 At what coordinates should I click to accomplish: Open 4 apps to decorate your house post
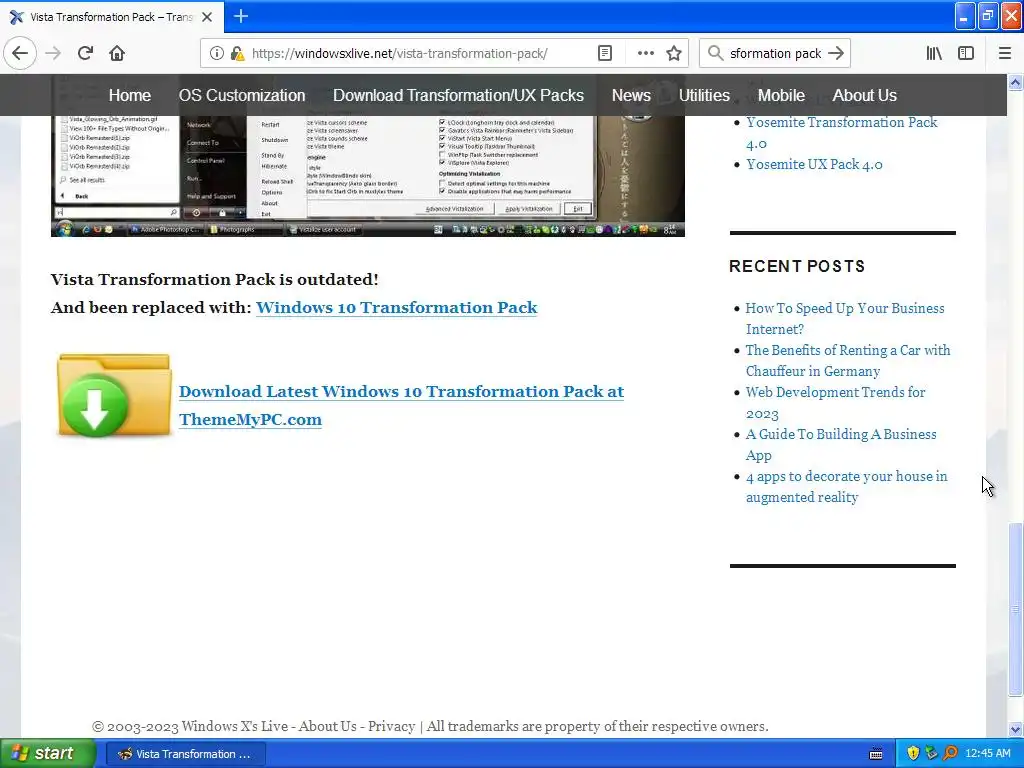click(x=846, y=487)
